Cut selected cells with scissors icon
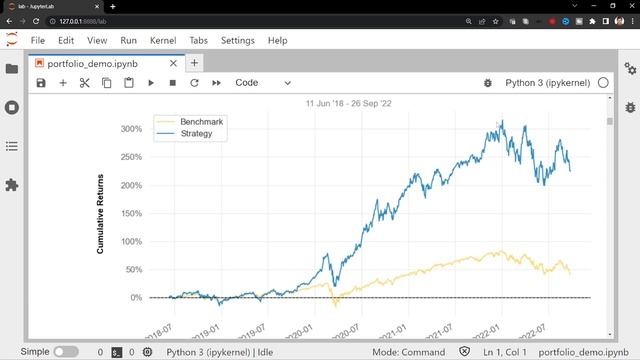The image size is (640, 360). [84, 83]
